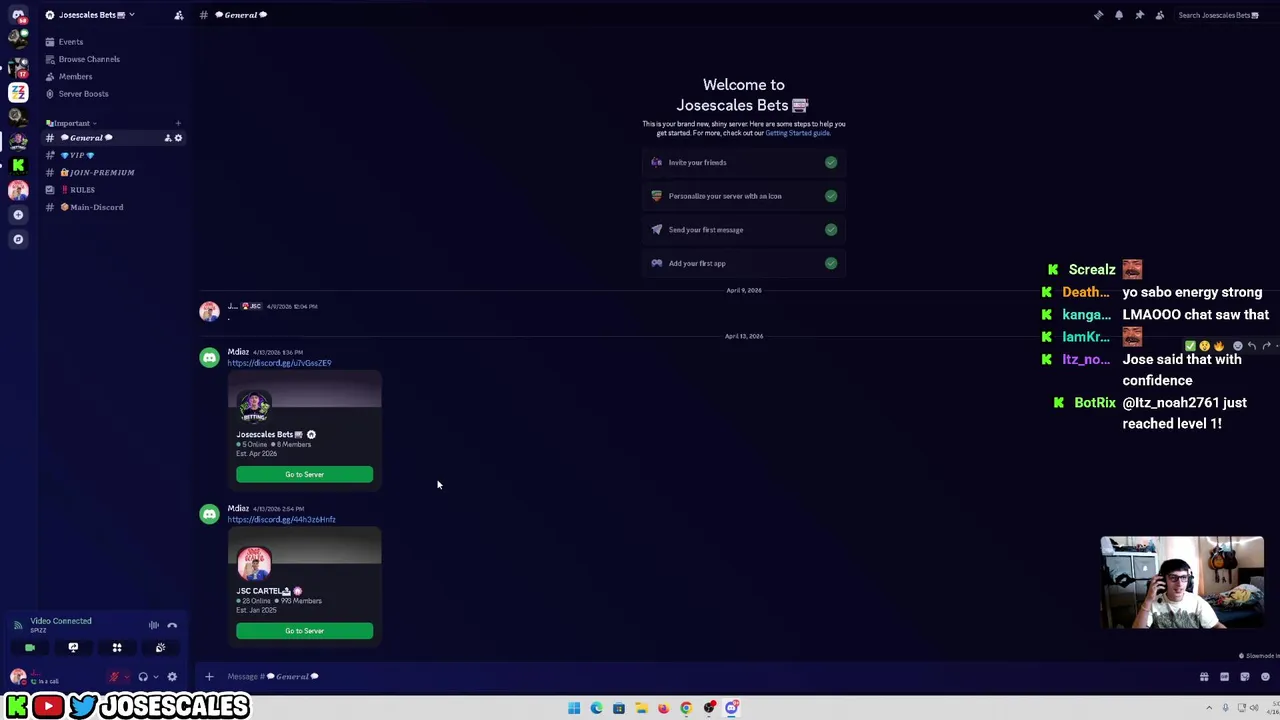
Task: Click invite people icon beside server name
Action: [179, 15]
